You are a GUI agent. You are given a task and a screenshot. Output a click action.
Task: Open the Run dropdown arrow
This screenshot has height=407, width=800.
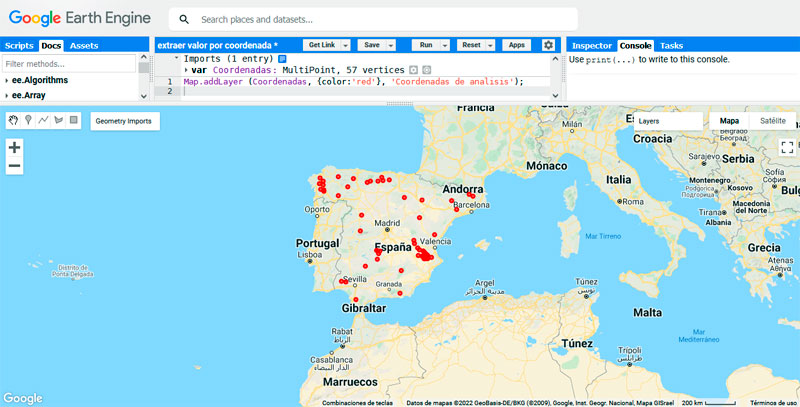(445, 45)
